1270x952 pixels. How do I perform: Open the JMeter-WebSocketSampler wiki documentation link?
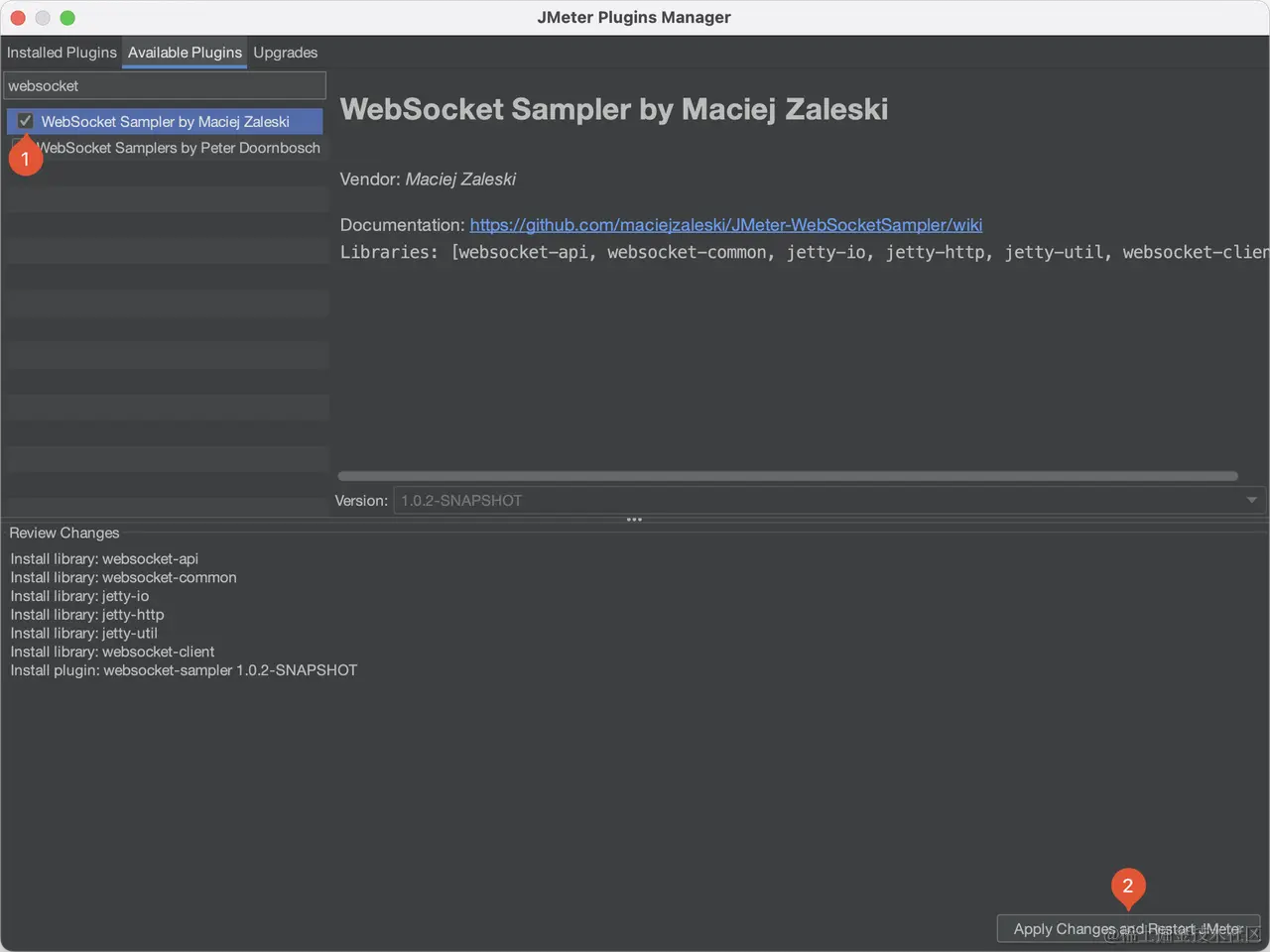726,224
